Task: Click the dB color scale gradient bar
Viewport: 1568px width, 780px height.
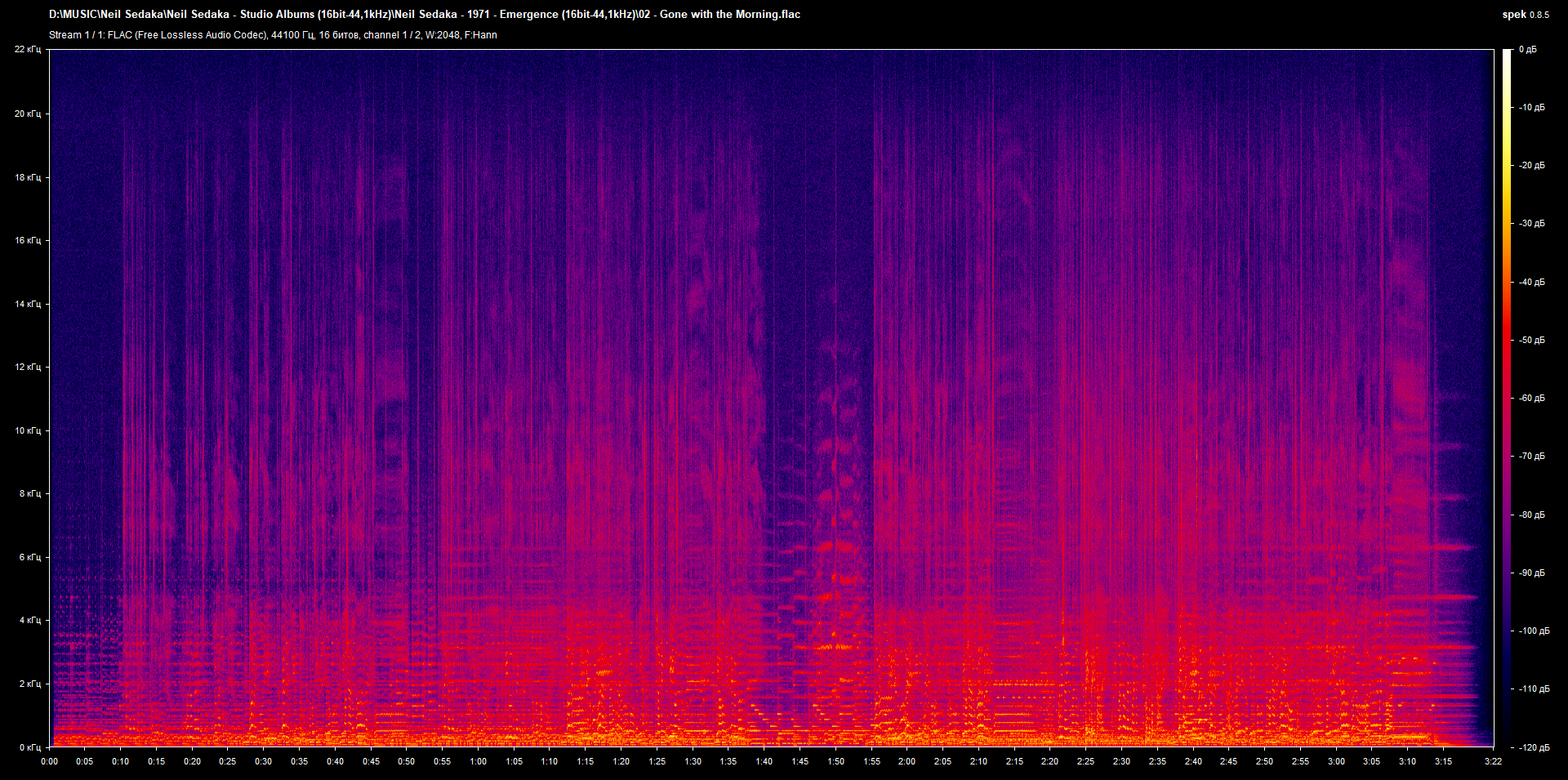Action: (1507, 398)
